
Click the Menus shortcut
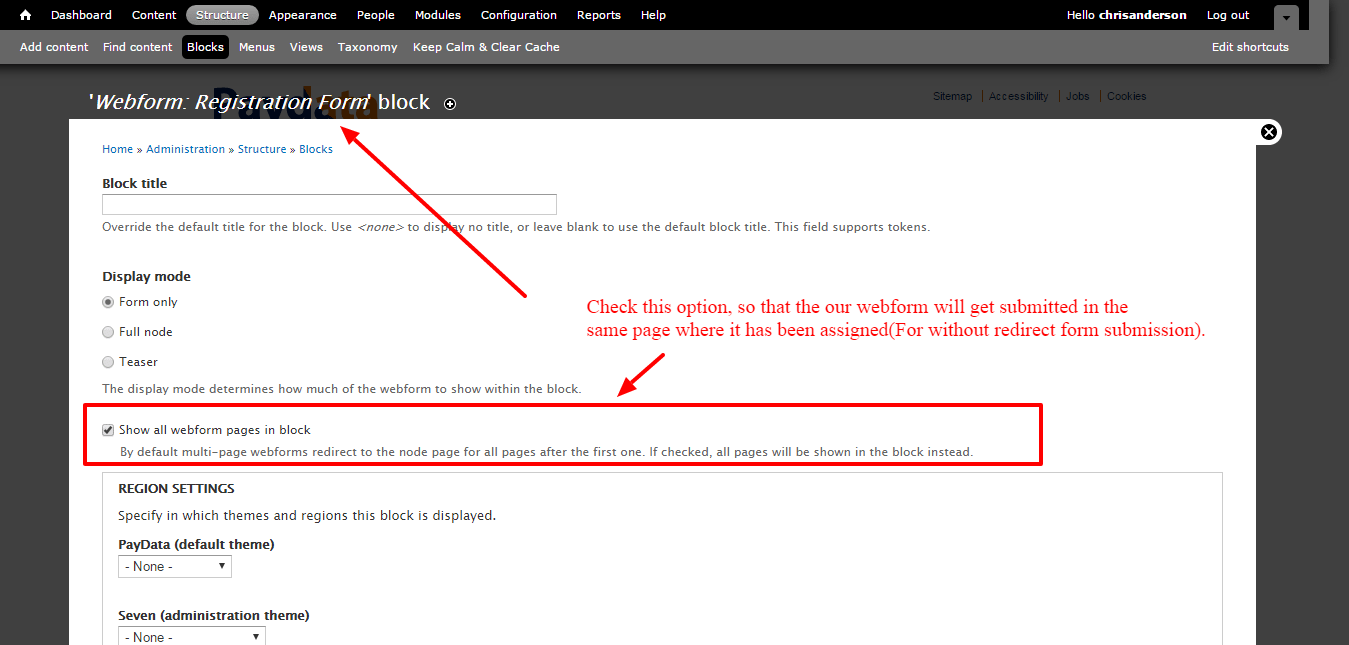pyautogui.click(x=257, y=47)
